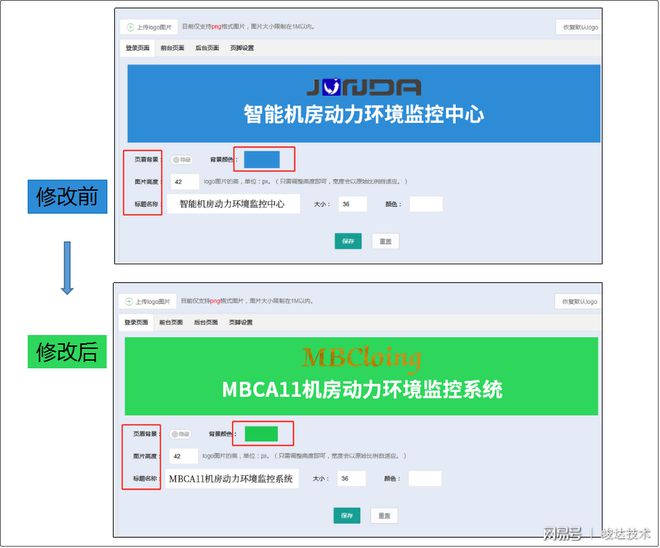Select 页脚设置 tab above the green banner
Image resolution: width=660 pixels, height=548 pixels.
click(x=241, y=322)
